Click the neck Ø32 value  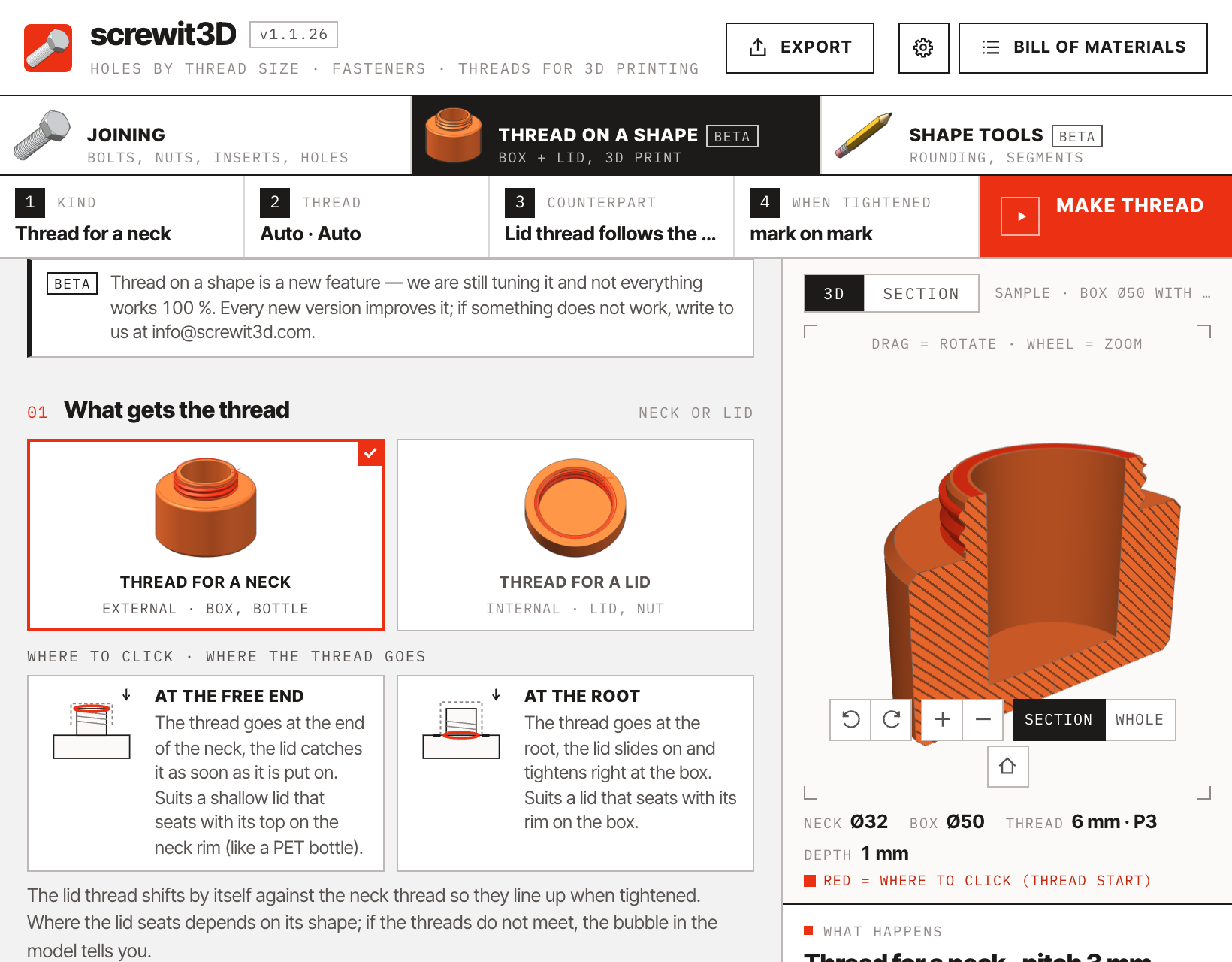(x=869, y=822)
